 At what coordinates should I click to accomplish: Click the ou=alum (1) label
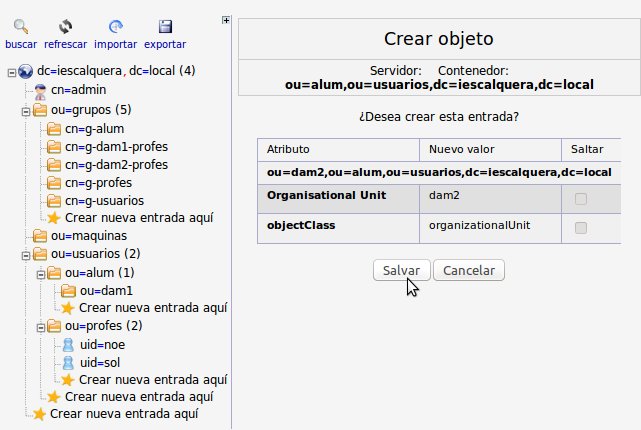pyautogui.click(x=100, y=272)
